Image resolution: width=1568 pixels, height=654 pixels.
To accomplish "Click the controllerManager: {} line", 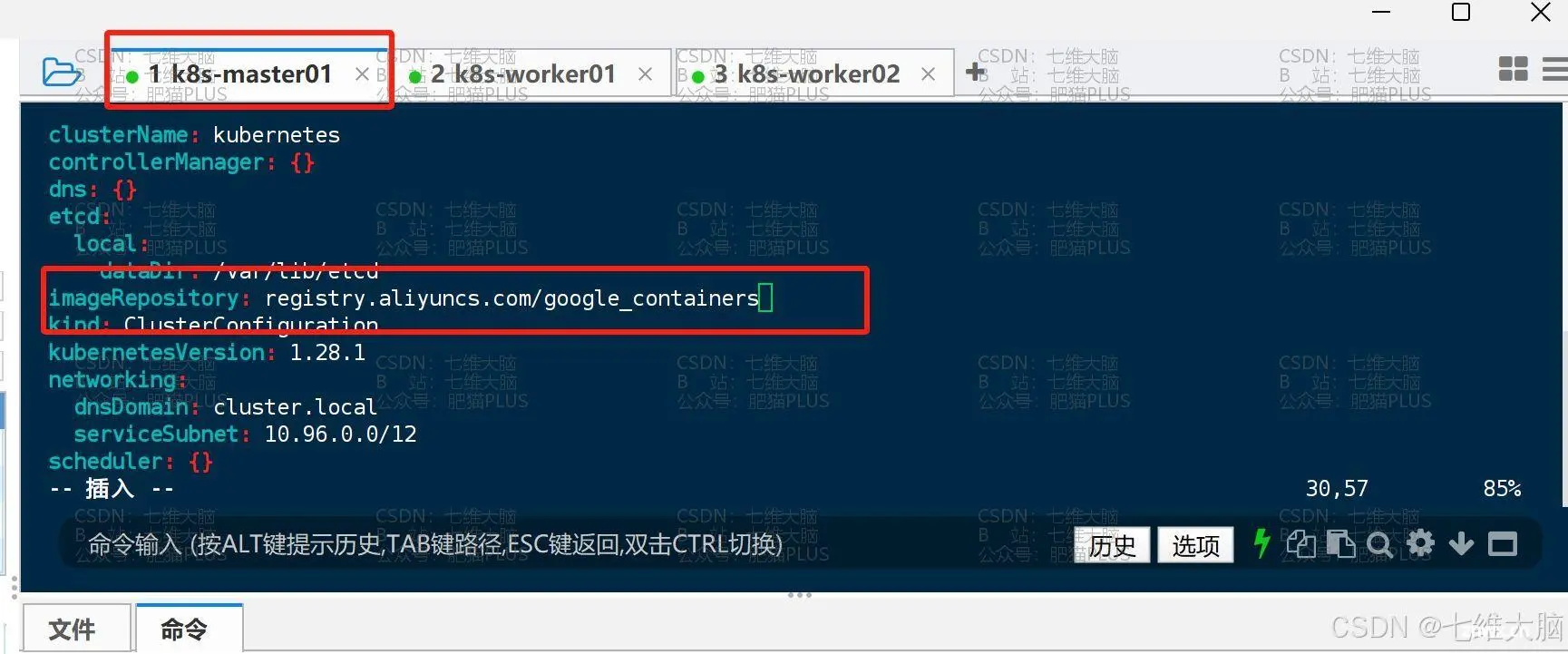I will pos(181,162).
